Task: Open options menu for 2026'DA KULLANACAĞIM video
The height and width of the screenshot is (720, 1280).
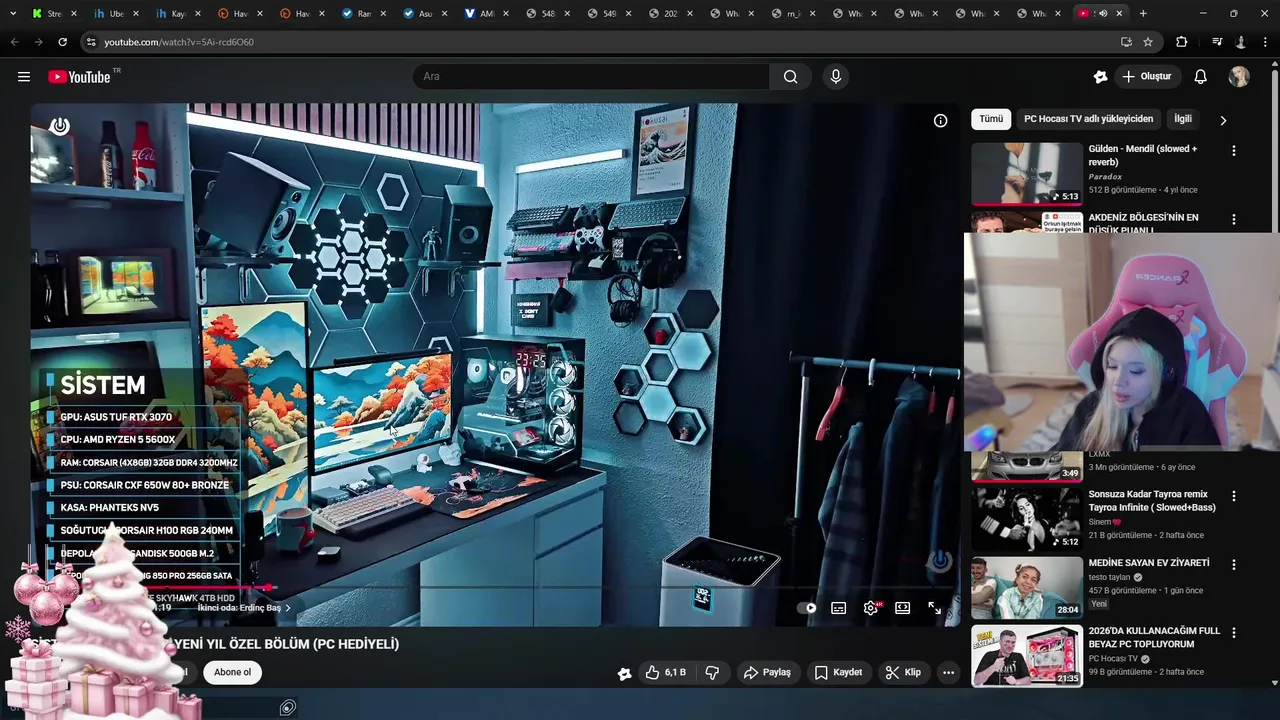Action: 1233,633
